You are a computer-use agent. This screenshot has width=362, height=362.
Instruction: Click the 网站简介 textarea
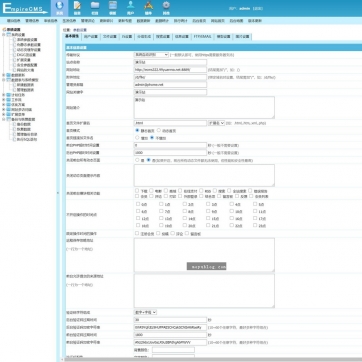pyautogui.click(x=204, y=107)
